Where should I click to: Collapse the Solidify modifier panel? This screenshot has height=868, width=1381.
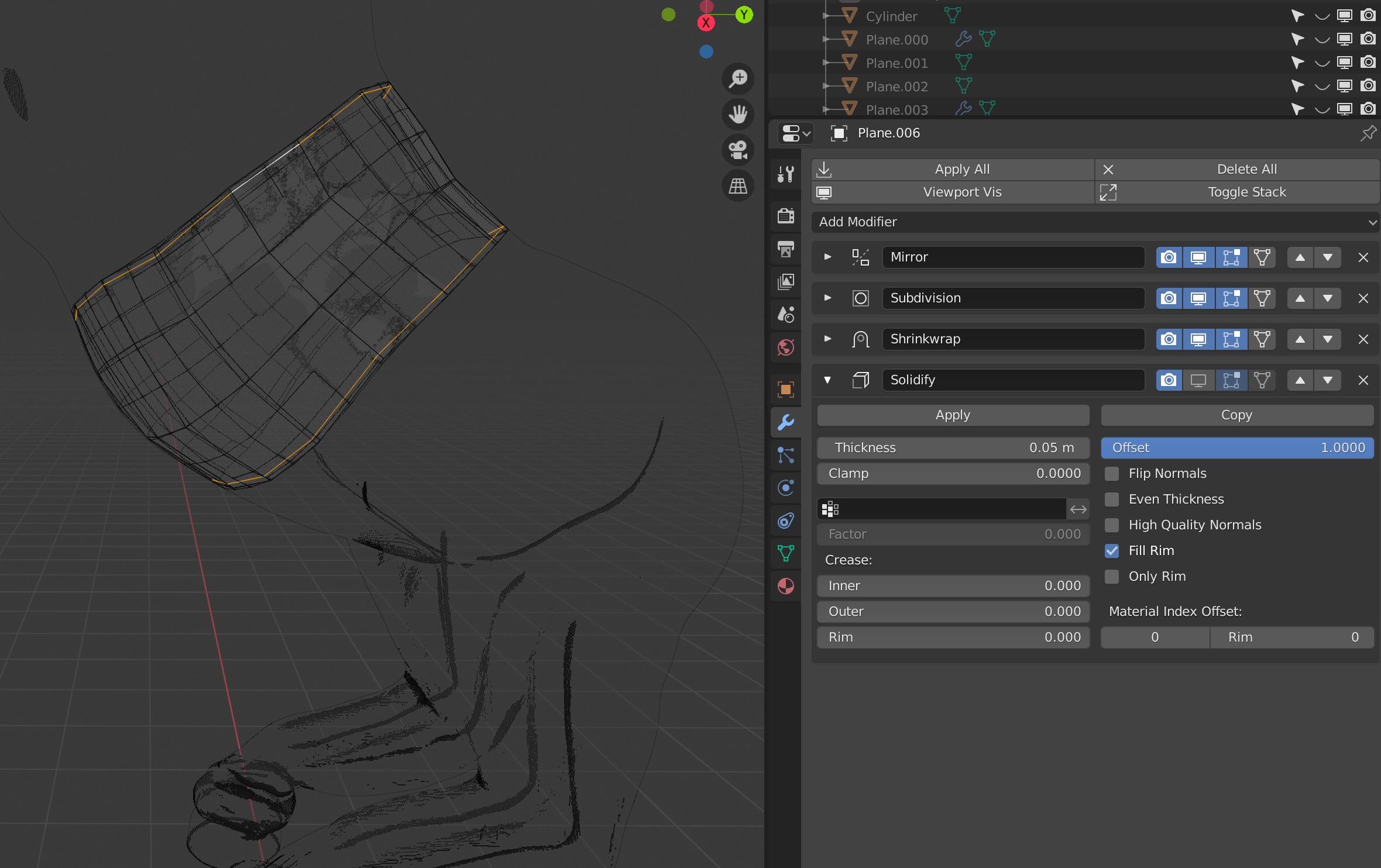pos(827,380)
